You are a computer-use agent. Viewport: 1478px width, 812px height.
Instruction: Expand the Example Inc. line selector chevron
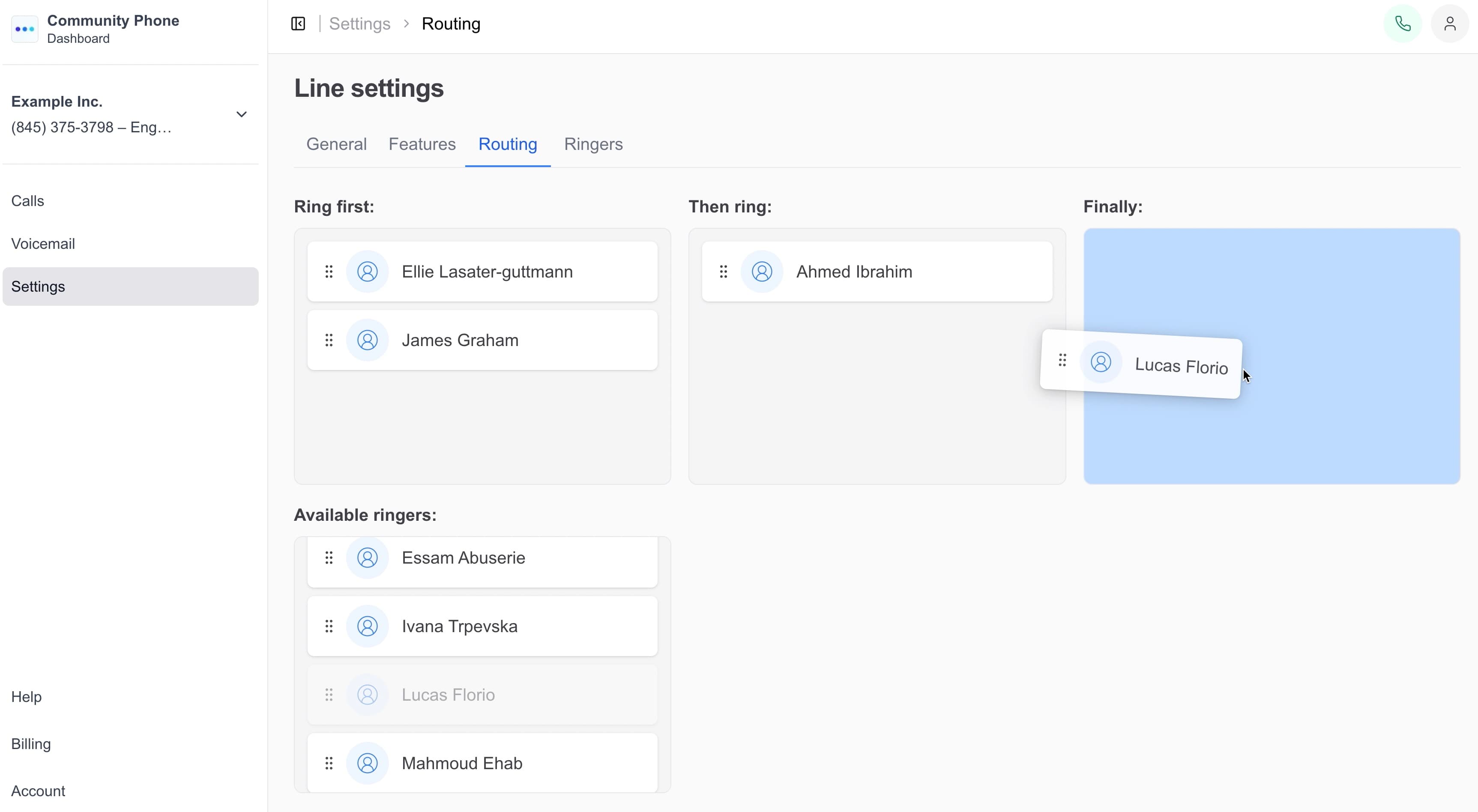click(x=242, y=114)
